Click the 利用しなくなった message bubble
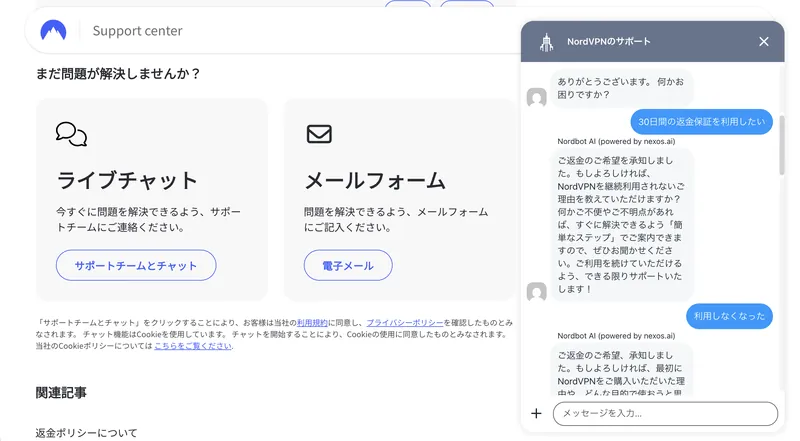Screen dimensions: 800x441 tap(729, 316)
